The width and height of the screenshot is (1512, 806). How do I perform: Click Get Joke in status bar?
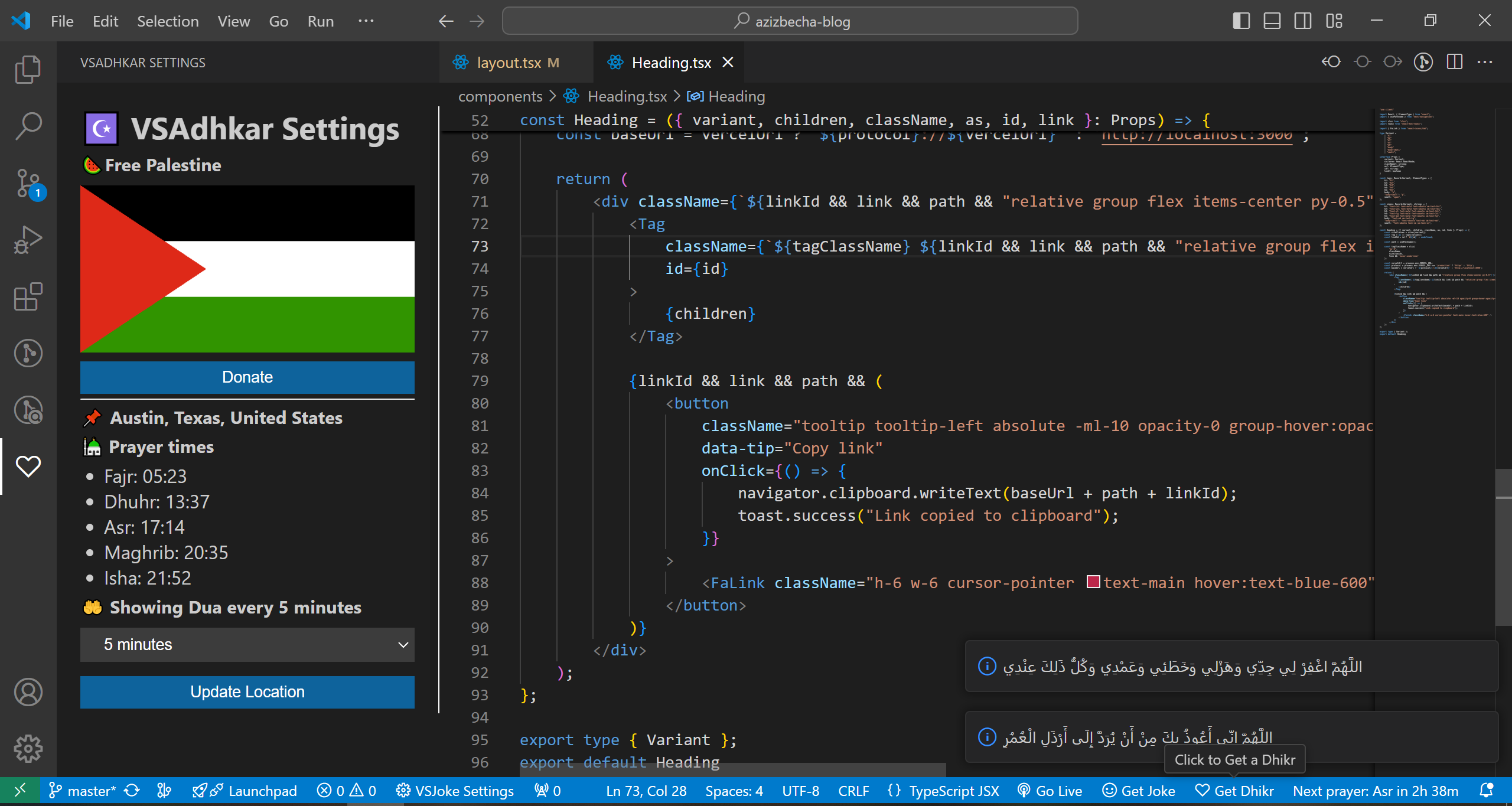click(1139, 791)
